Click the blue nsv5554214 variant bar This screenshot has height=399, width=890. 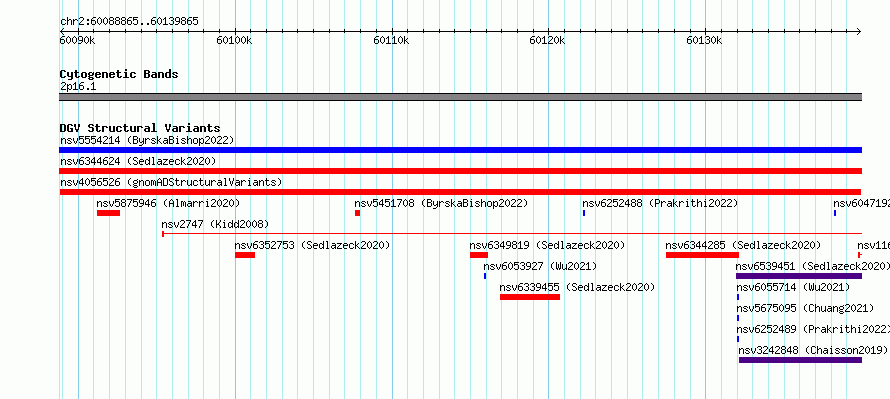(460, 150)
